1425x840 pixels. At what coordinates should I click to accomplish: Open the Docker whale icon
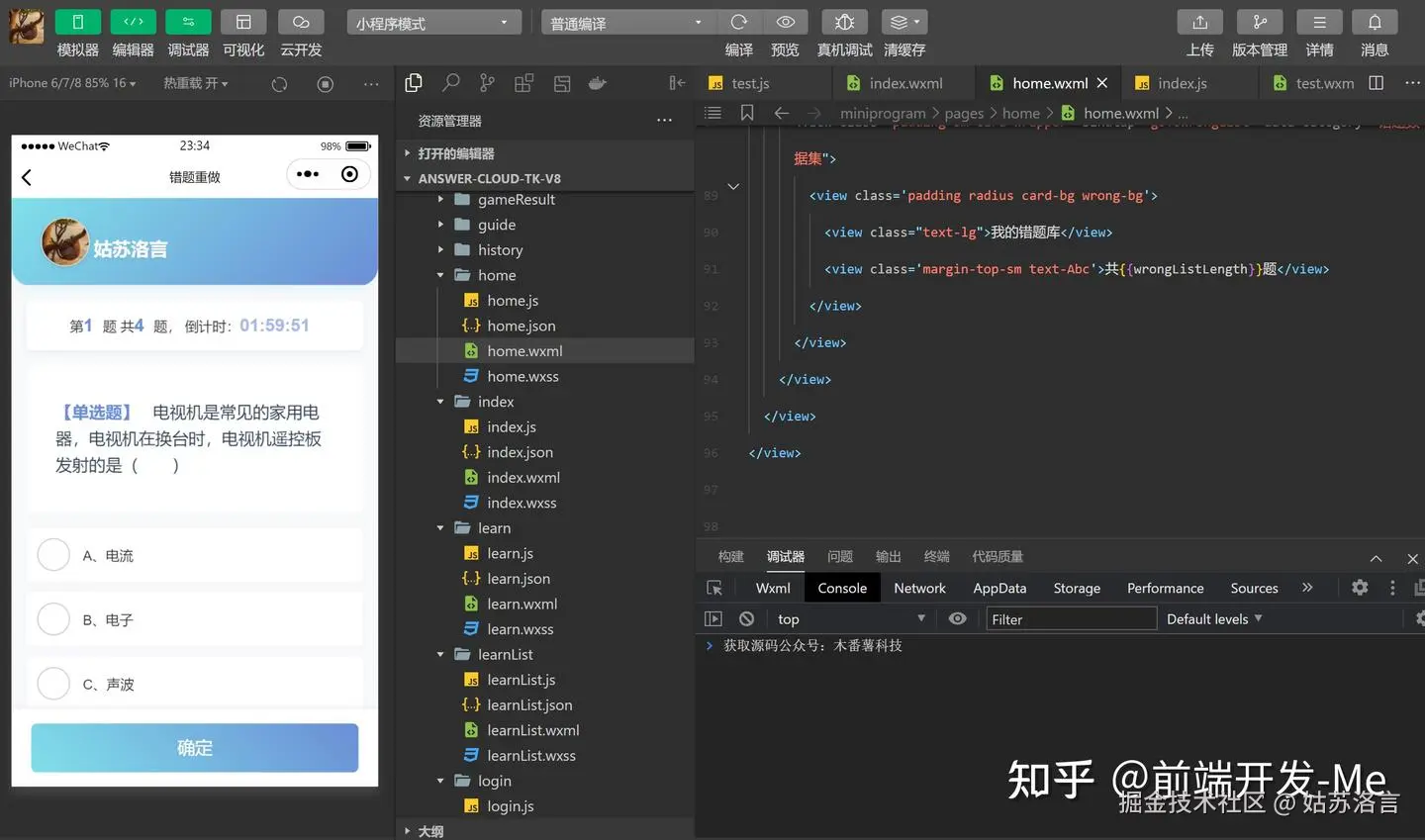(x=597, y=83)
